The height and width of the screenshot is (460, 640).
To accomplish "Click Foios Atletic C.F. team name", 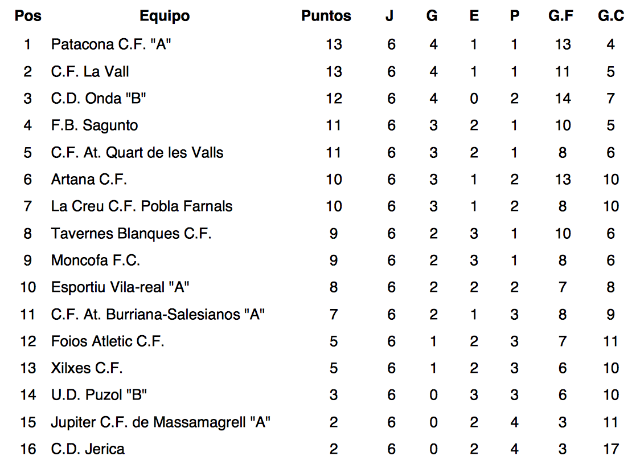I will point(107,341).
